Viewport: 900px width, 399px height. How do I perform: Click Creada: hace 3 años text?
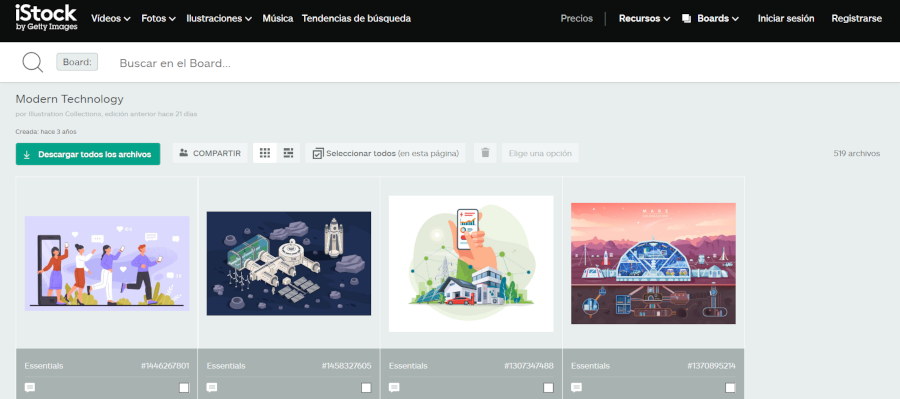(x=46, y=131)
